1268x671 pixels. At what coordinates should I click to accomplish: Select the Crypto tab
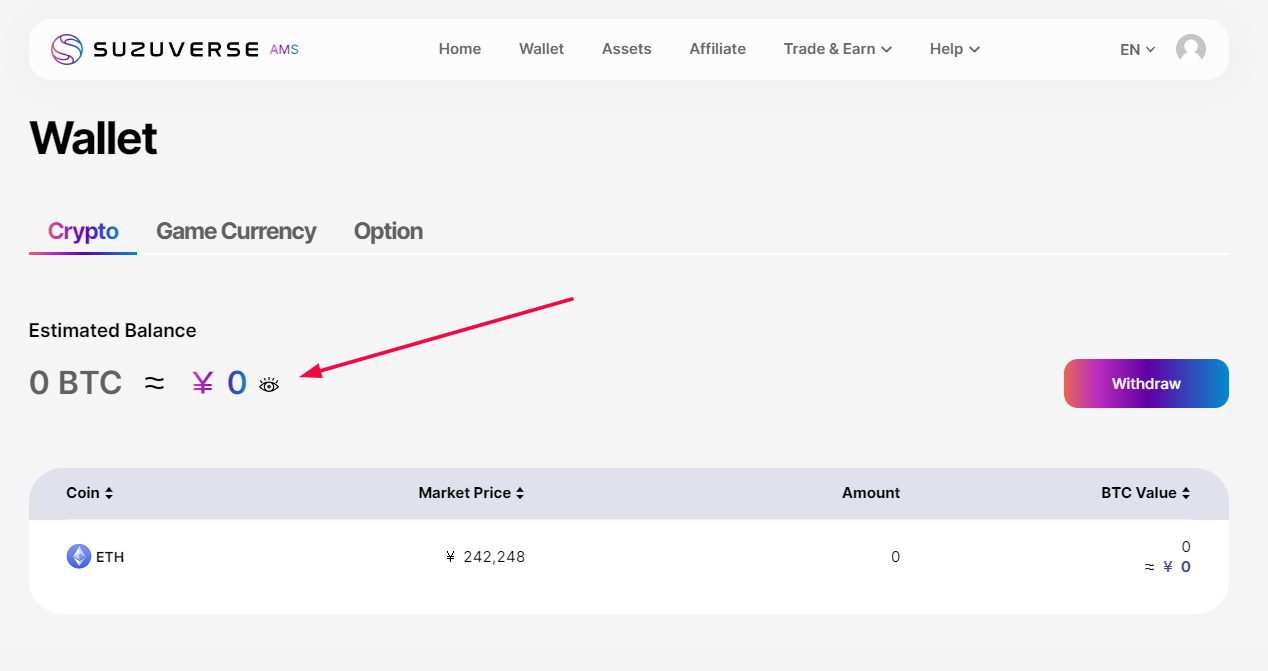[x=83, y=231]
